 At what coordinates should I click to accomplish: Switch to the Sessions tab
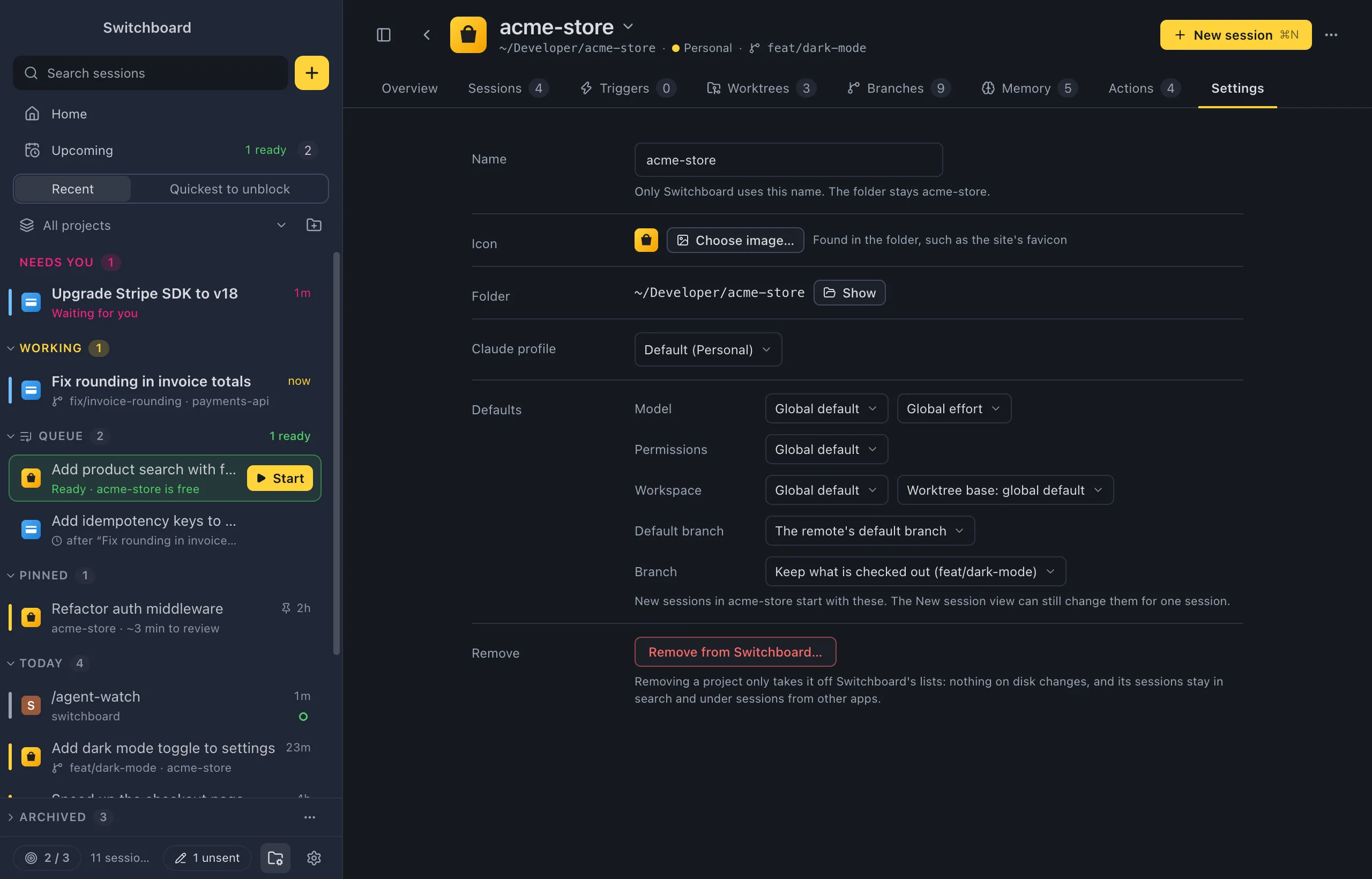pos(508,88)
